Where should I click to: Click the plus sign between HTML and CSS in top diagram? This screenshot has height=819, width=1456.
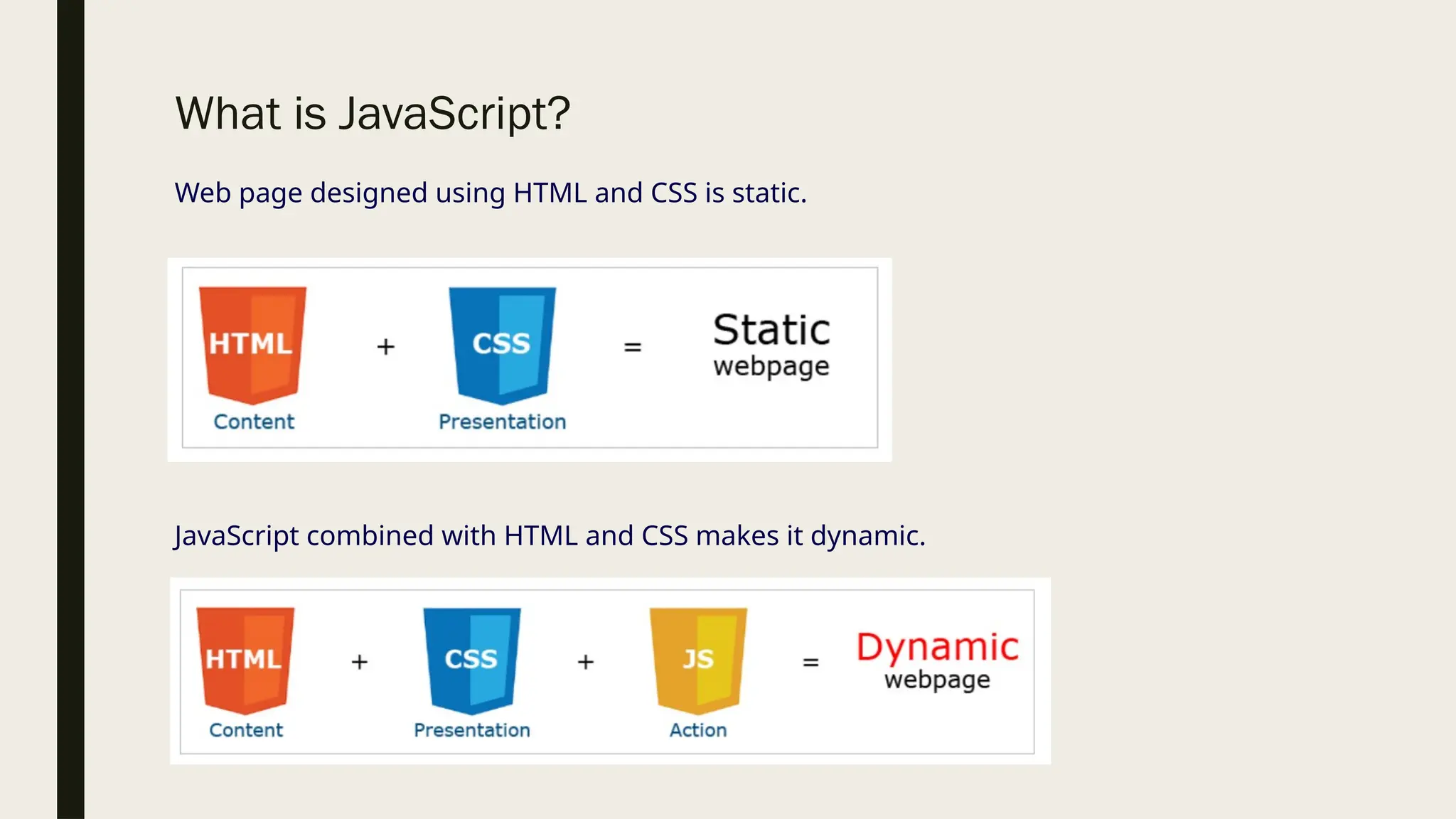385,347
